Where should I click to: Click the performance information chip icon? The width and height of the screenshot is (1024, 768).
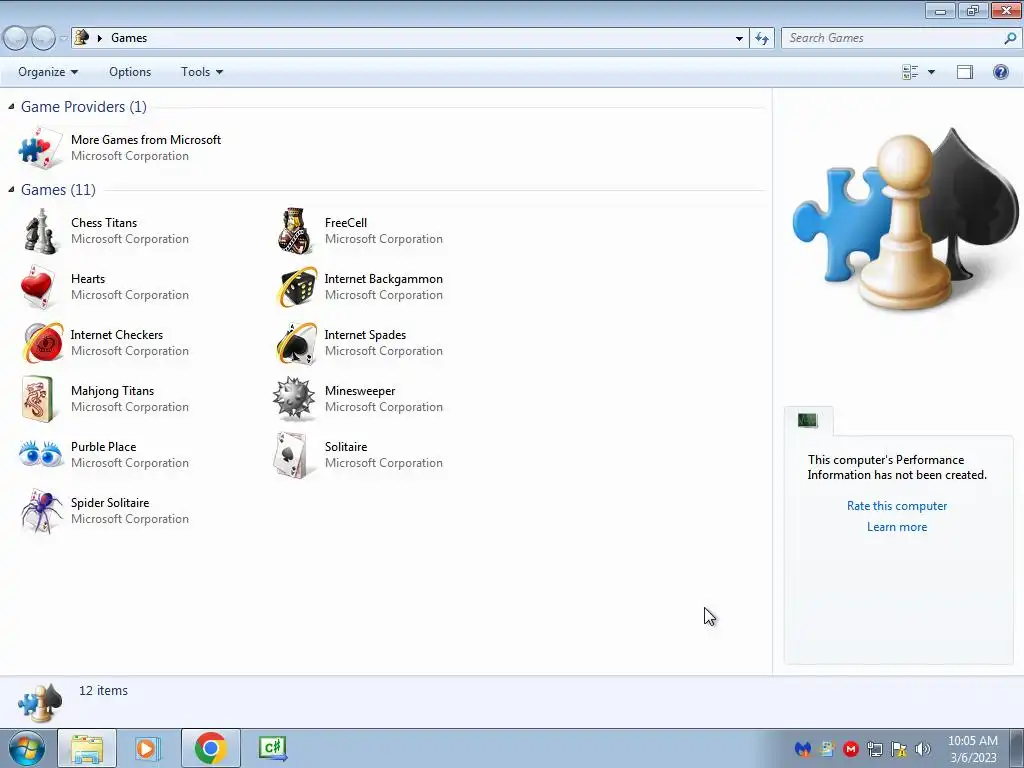[808, 420]
